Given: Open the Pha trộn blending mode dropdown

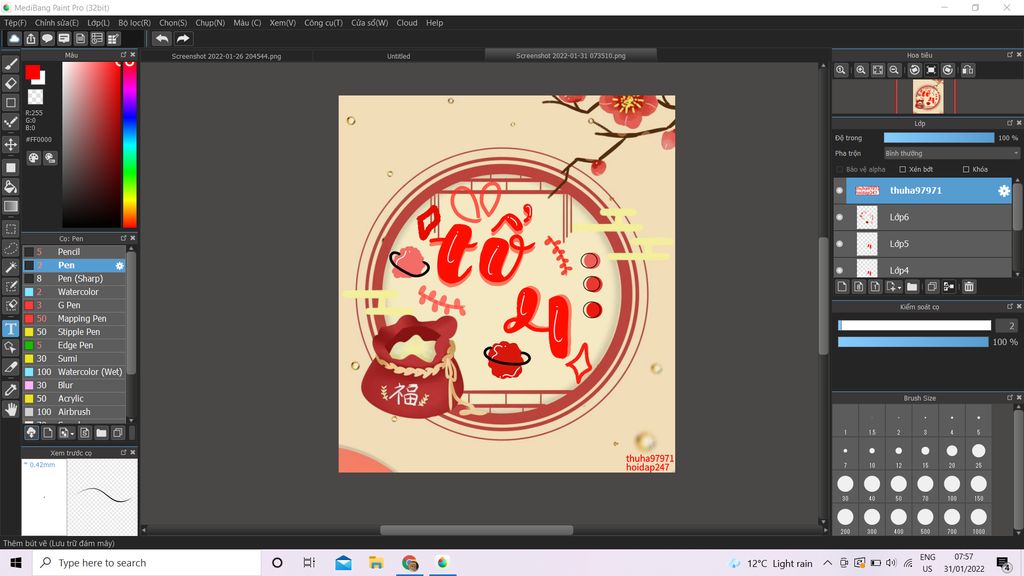Looking at the screenshot, I should [951, 153].
